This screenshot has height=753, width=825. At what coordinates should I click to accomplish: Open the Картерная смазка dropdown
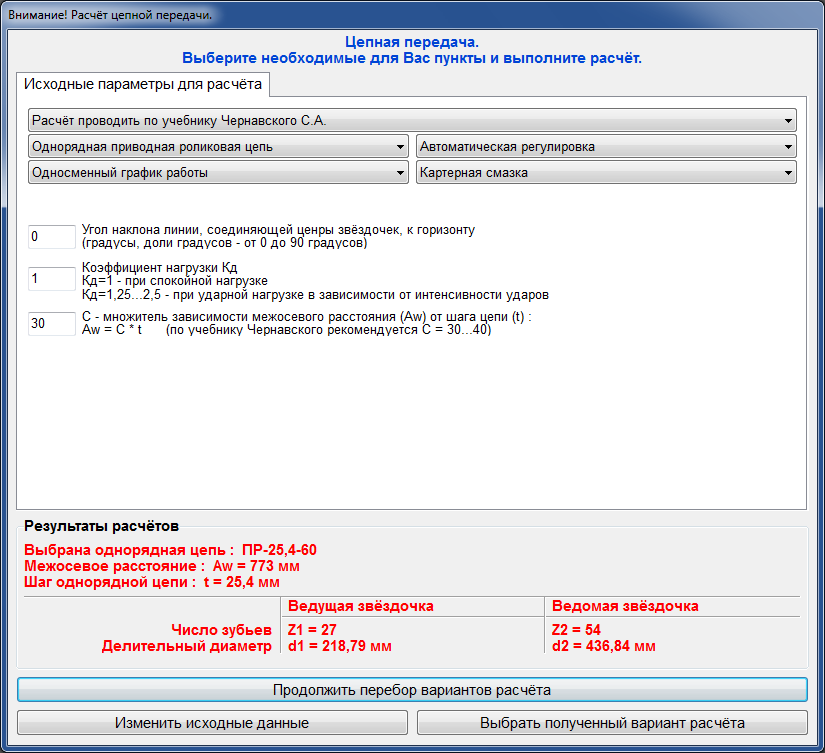(606, 173)
